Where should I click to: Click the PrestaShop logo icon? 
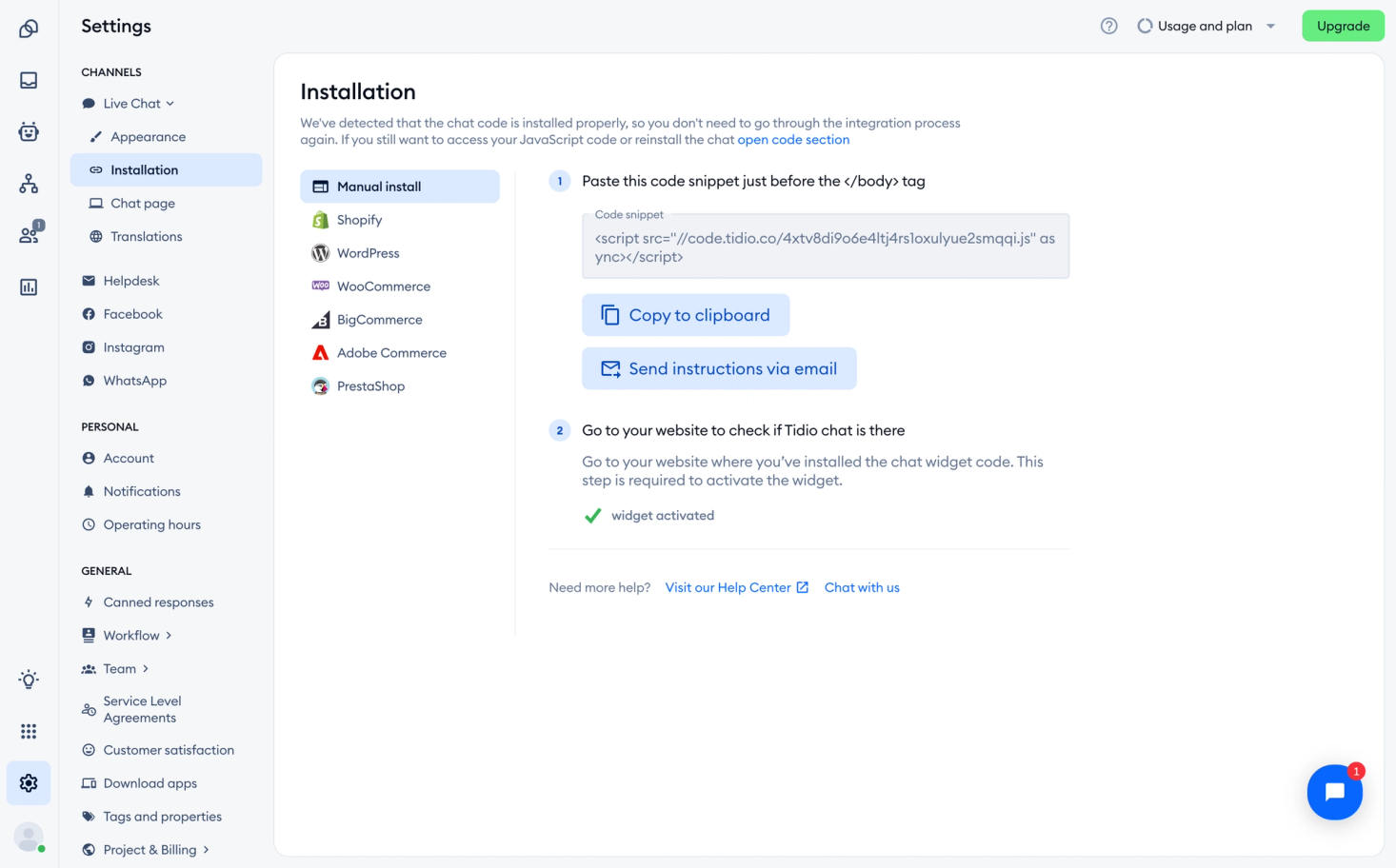321,386
